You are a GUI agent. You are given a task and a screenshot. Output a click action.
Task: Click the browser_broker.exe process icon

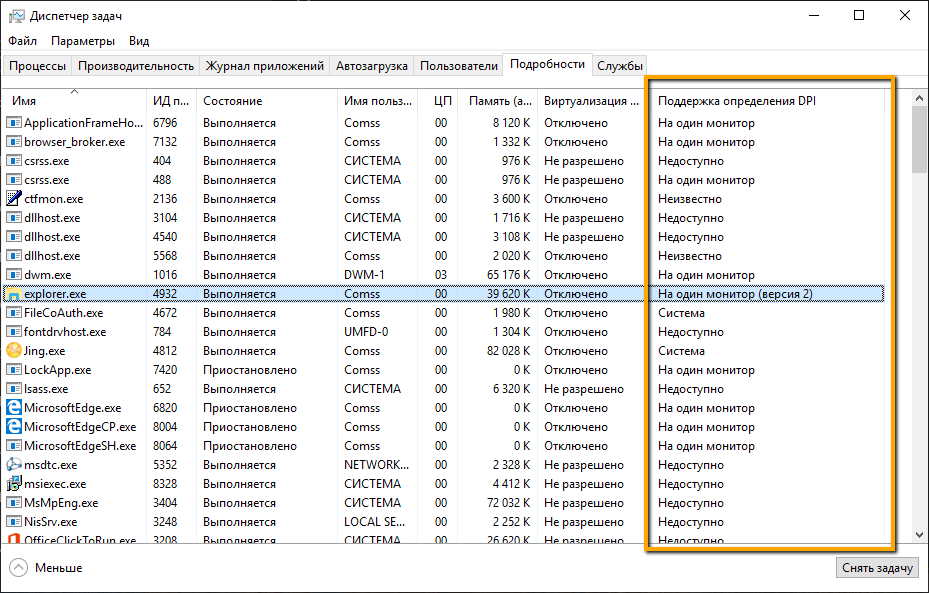(x=14, y=142)
